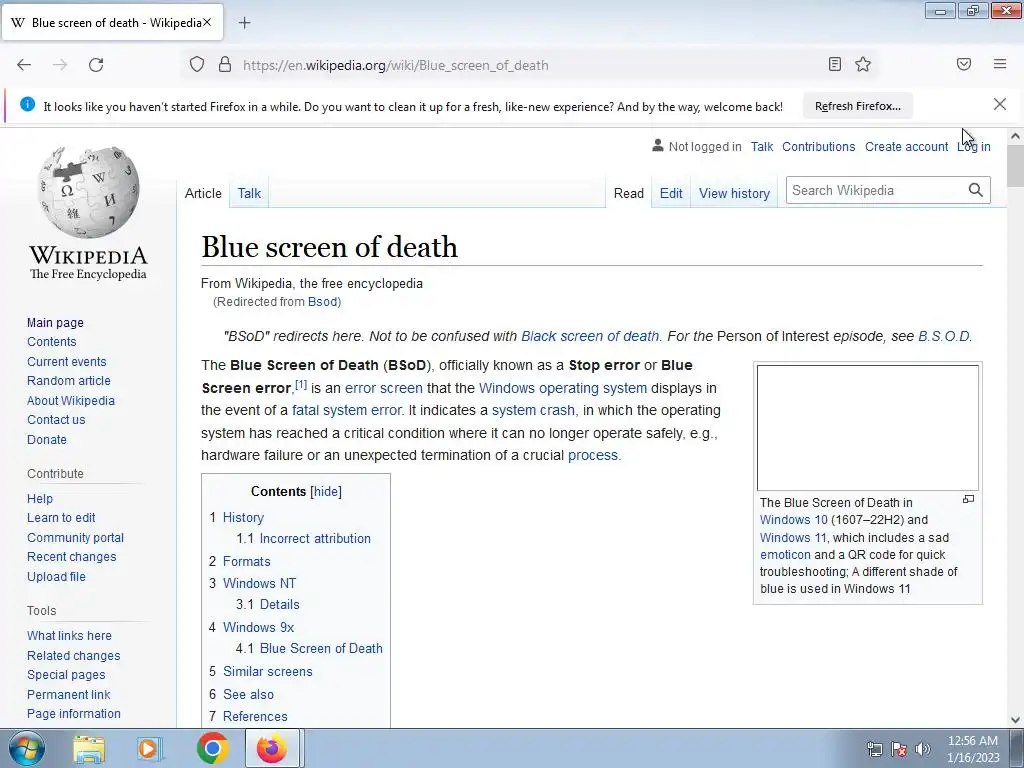The width and height of the screenshot is (1024, 768).
Task: Open the Action Center flag tray icon
Action: 899,749
